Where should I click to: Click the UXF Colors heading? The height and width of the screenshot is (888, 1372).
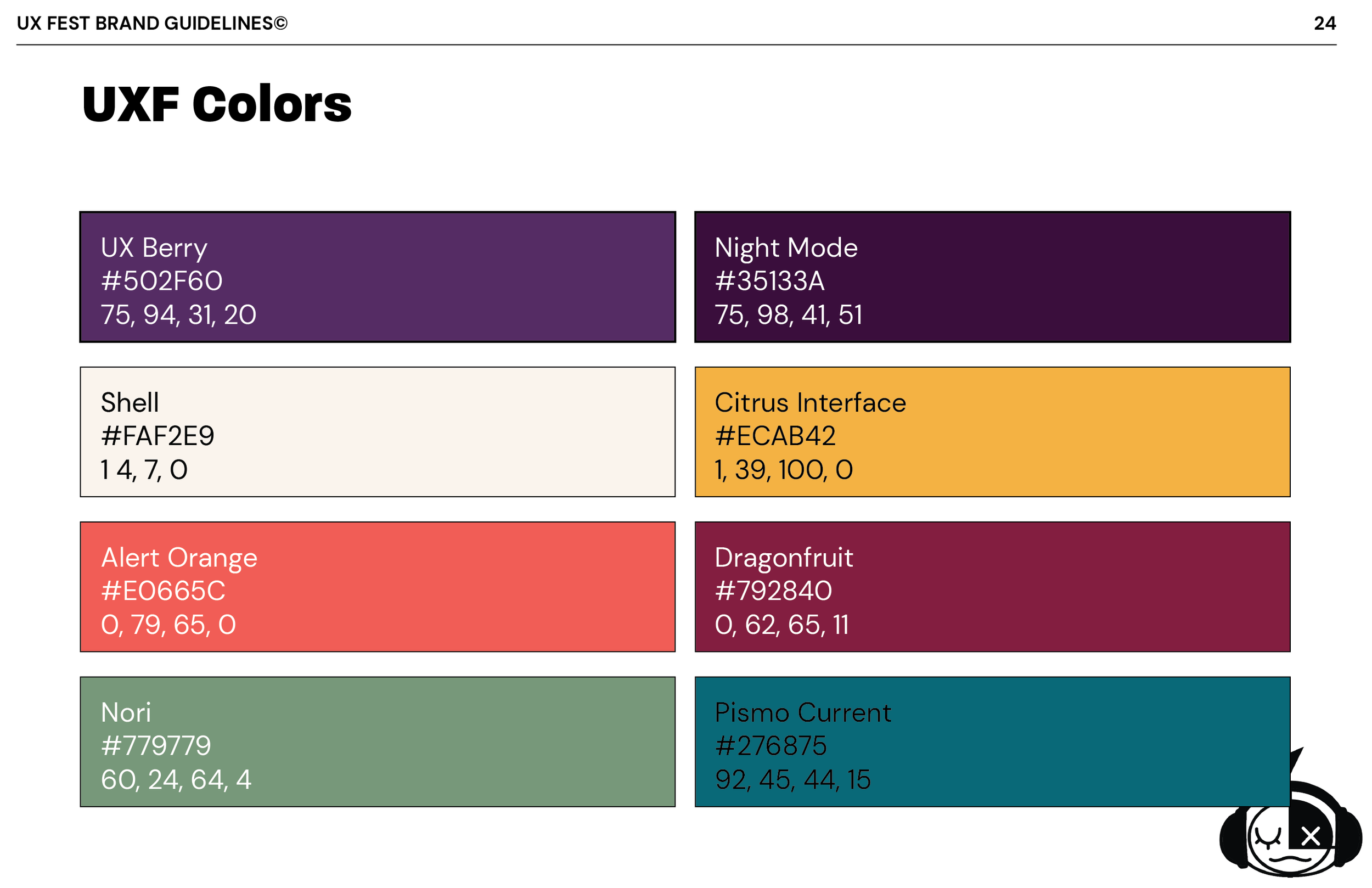[x=217, y=104]
